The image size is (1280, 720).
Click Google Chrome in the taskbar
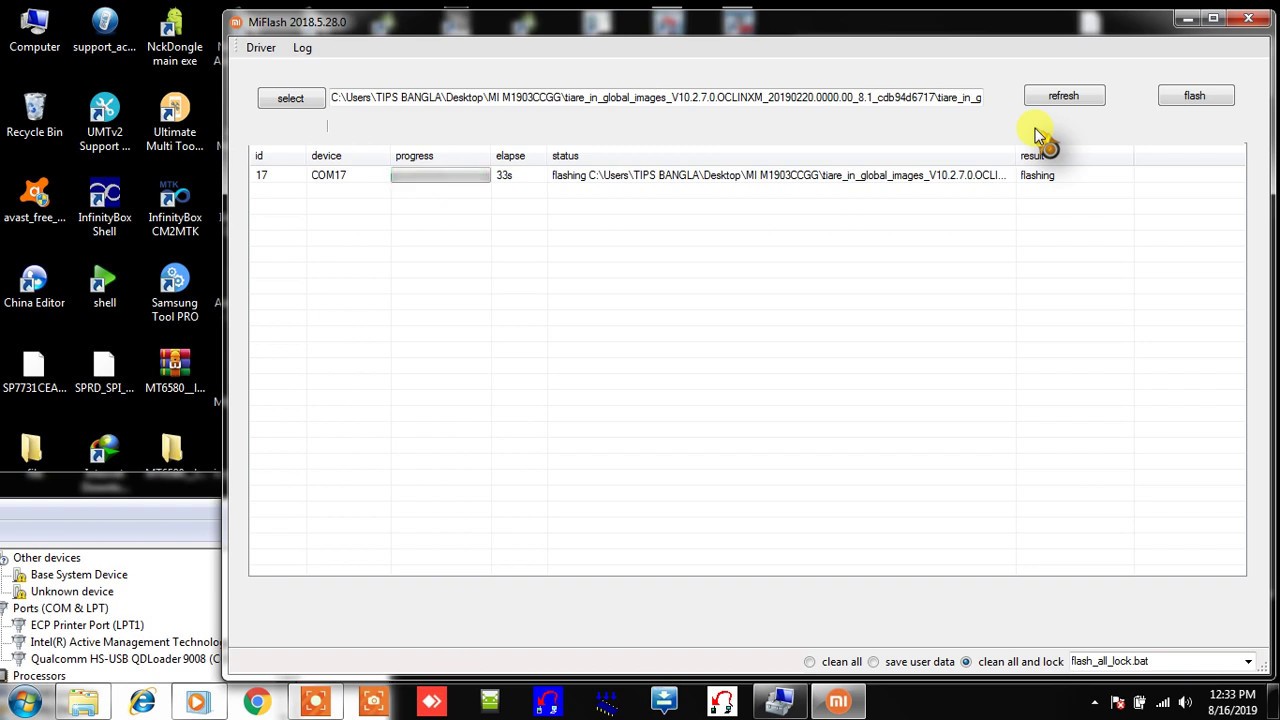click(x=256, y=701)
